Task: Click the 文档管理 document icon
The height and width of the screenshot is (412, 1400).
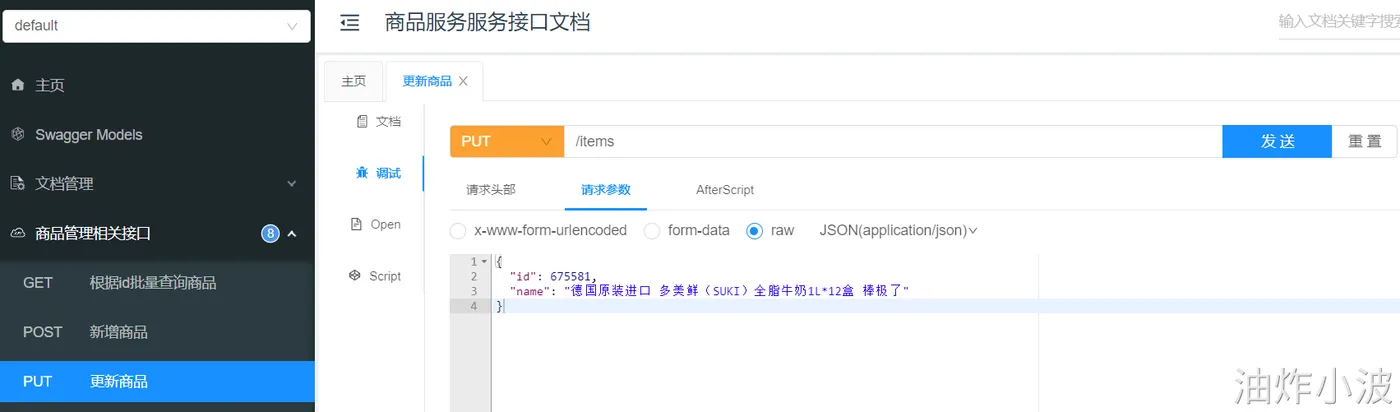Action: point(17,184)
